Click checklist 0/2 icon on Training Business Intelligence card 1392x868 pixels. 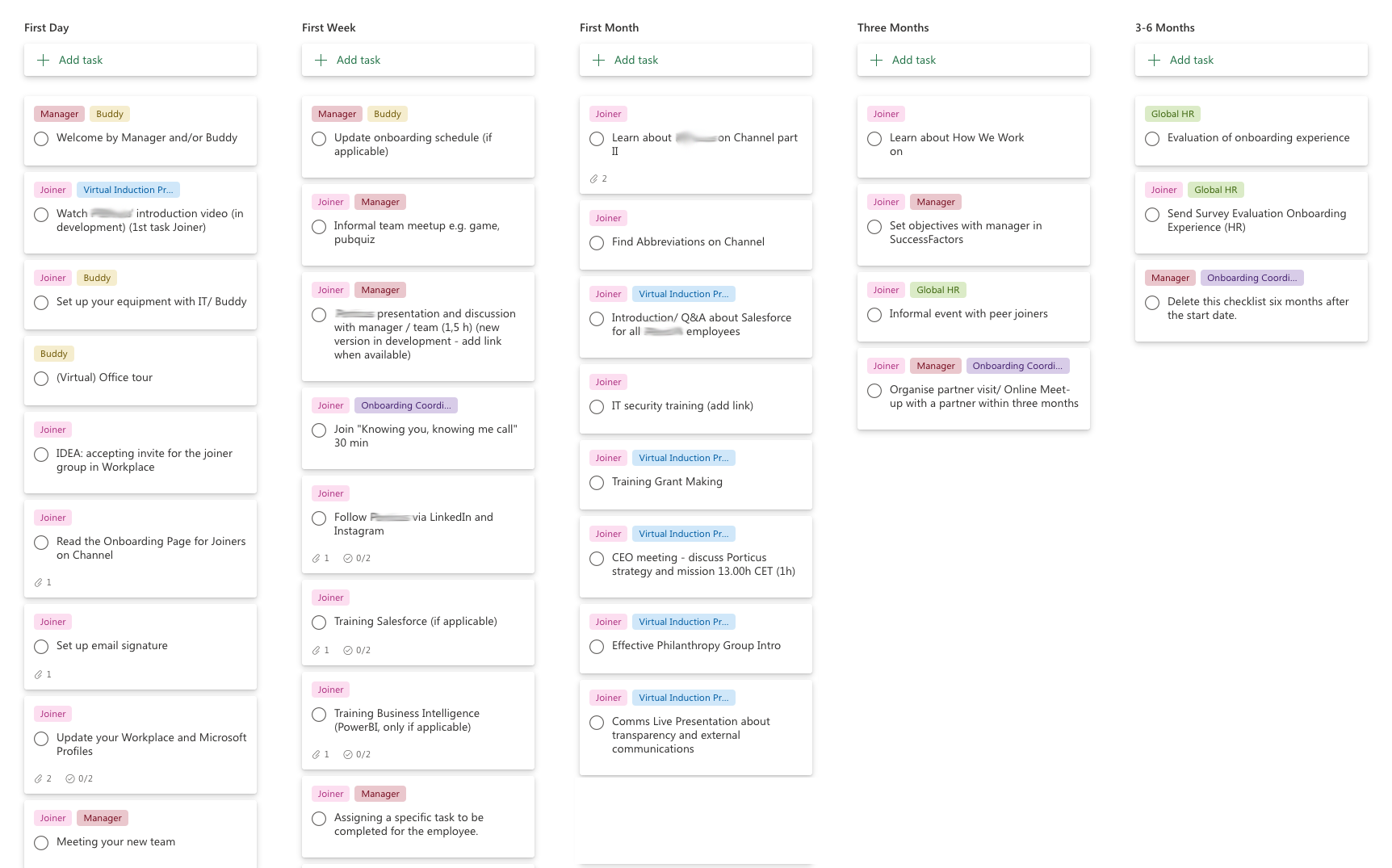[348, 754]
